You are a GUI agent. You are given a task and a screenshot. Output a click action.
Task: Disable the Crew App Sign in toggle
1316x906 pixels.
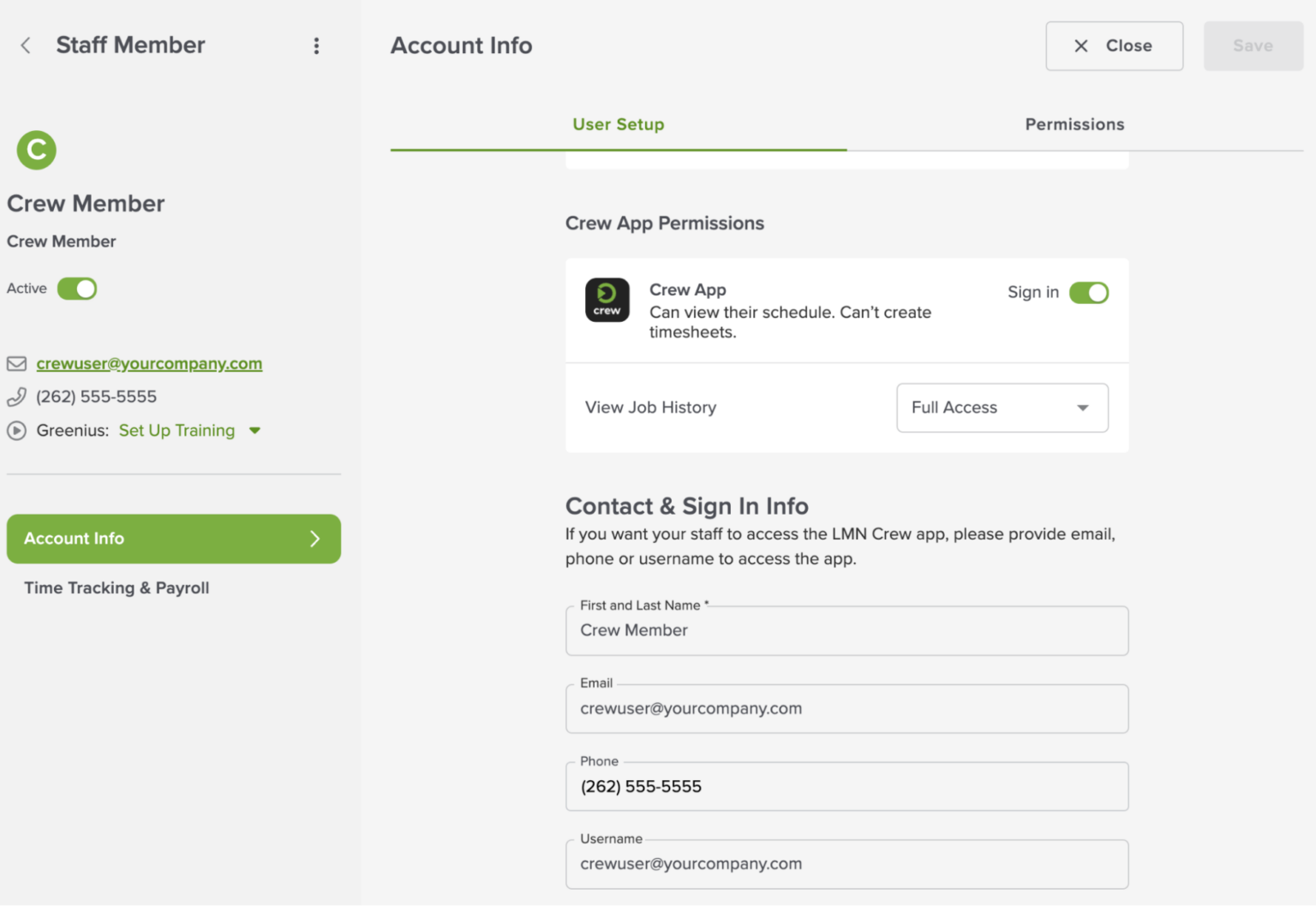pos(1088,293)
